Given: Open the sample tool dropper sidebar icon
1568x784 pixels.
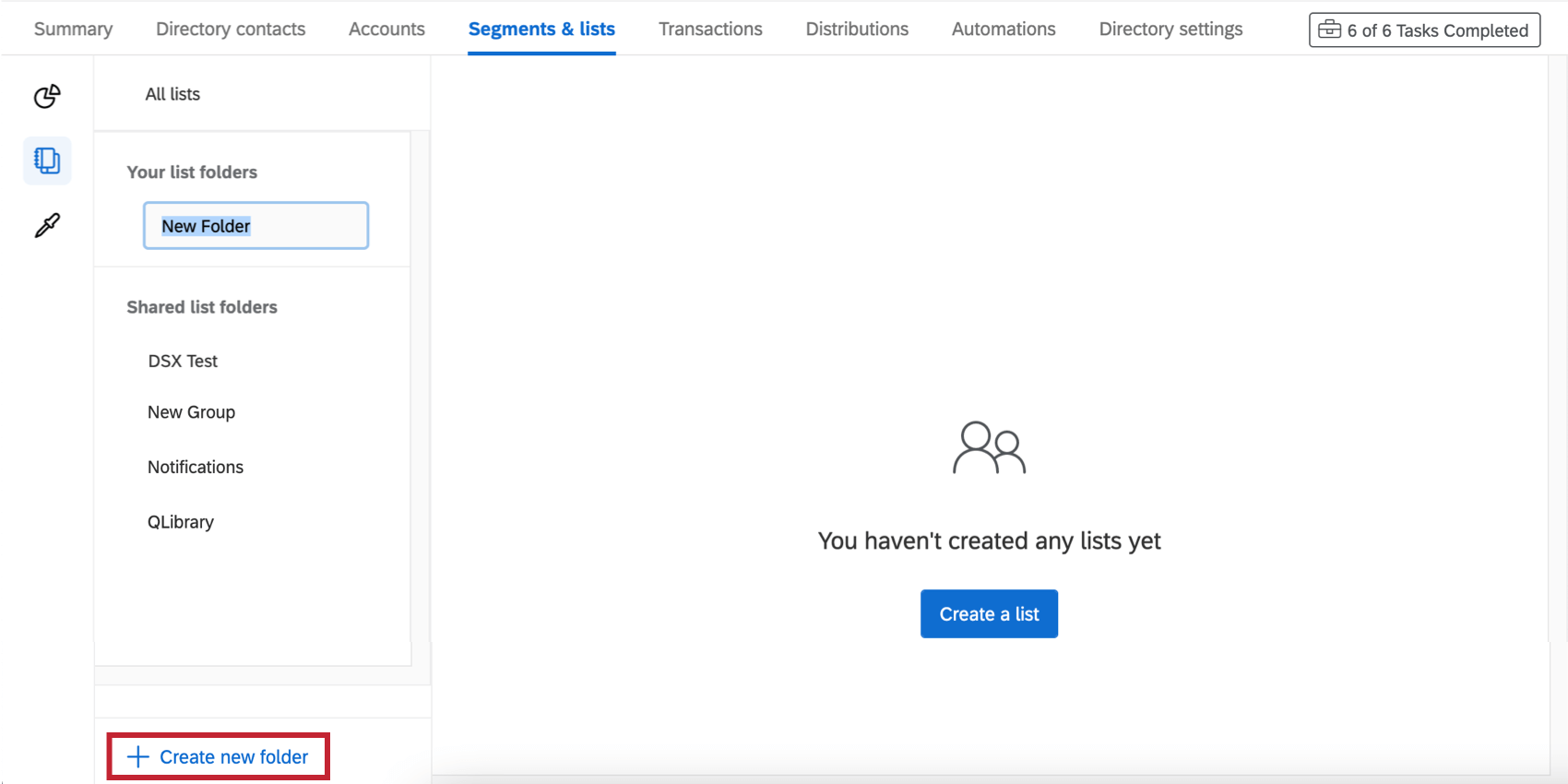Looking at the screenshot, I should pos(47,225).
